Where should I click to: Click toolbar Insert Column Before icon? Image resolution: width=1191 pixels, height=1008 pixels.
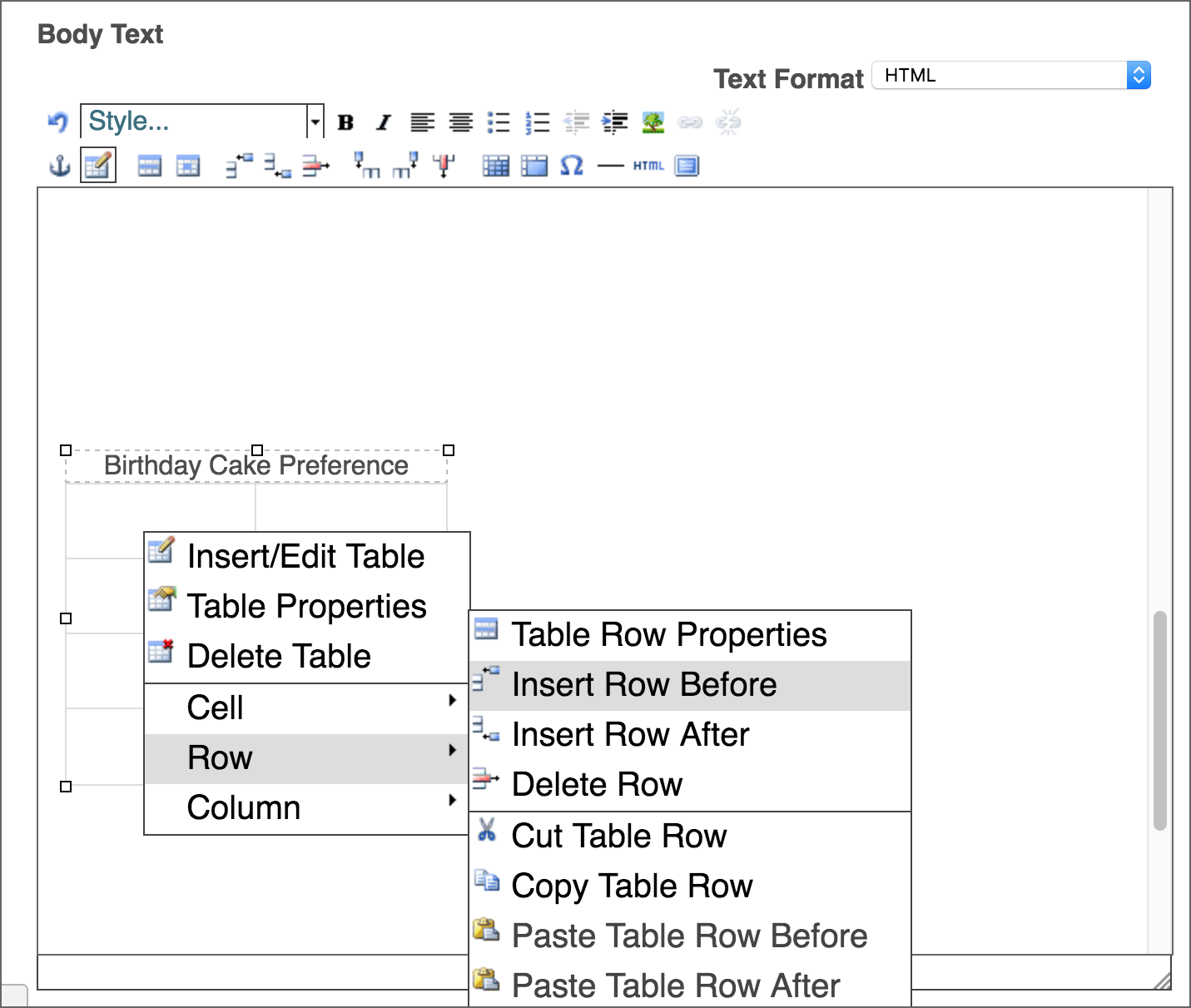pyautogui.click(x=367, y=165)
